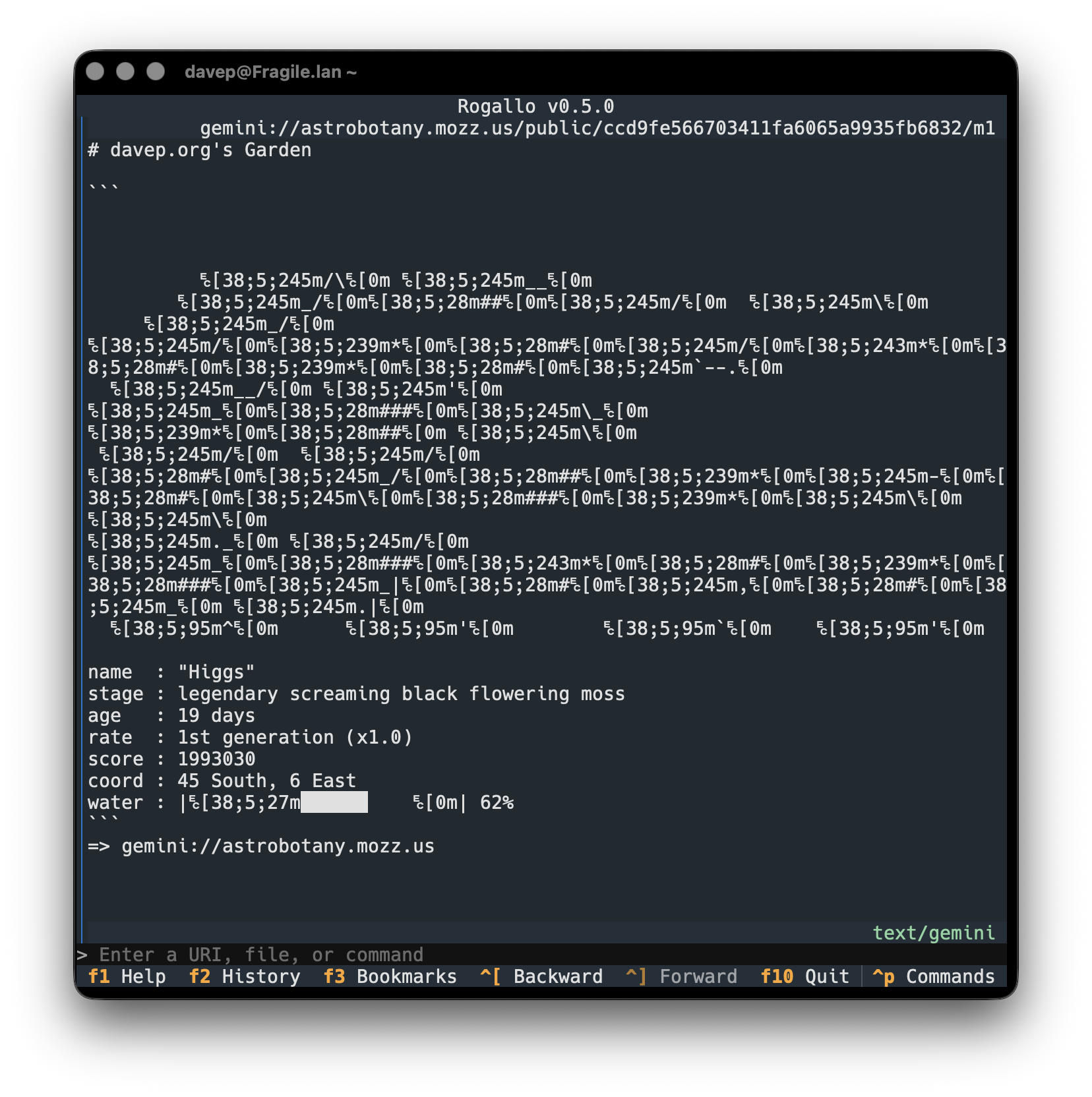Select the score 1993030 line
1092x1097 pixels.
pyautogui.click(x=171, y=759)
